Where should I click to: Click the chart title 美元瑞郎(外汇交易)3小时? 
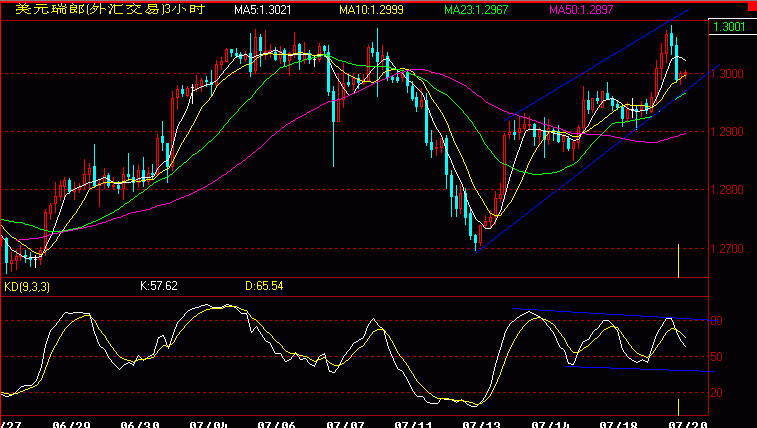click(110, 9)
